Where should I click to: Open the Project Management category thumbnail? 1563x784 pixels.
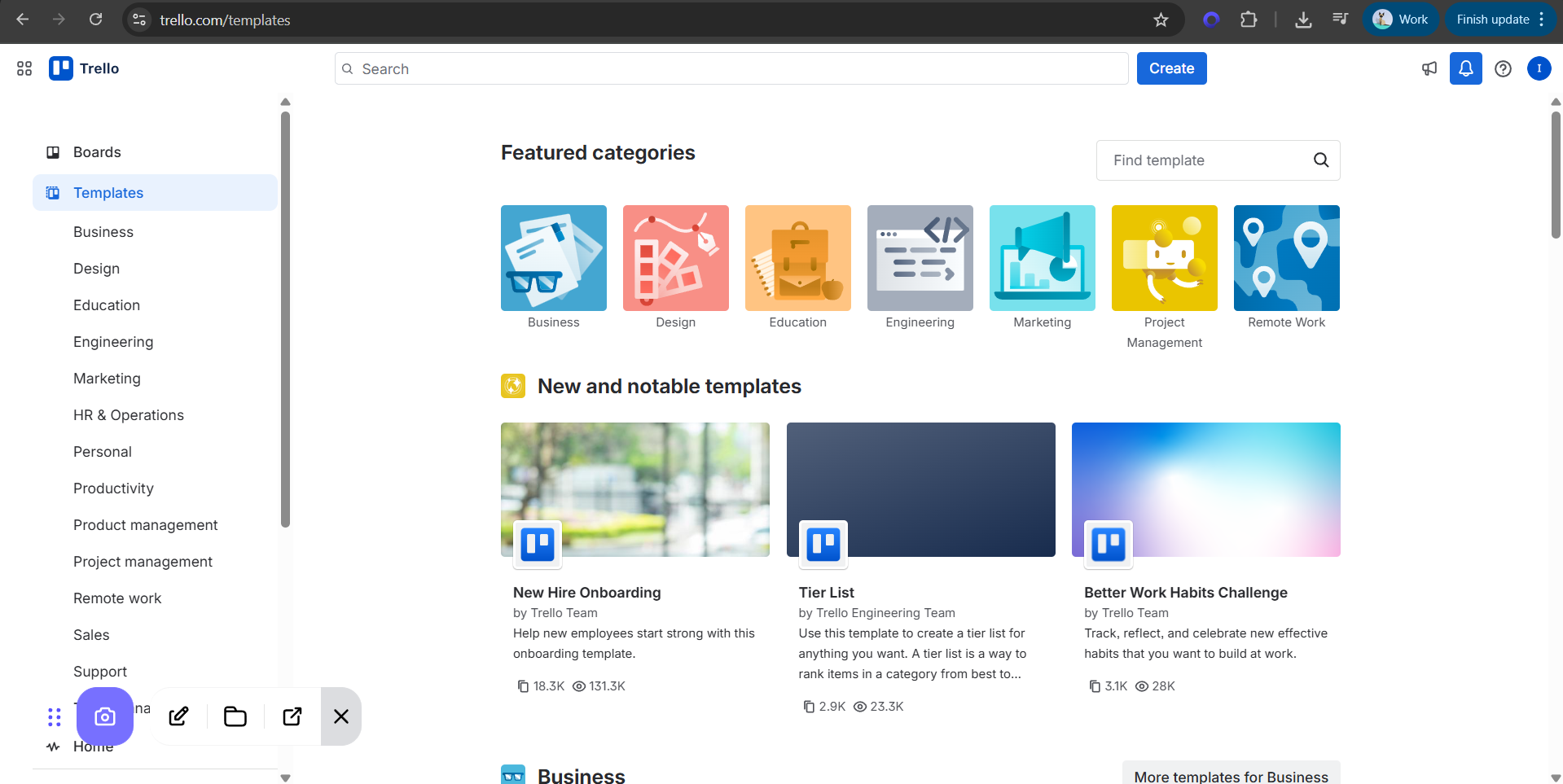pyautogui.click(x=1165, y=258)
